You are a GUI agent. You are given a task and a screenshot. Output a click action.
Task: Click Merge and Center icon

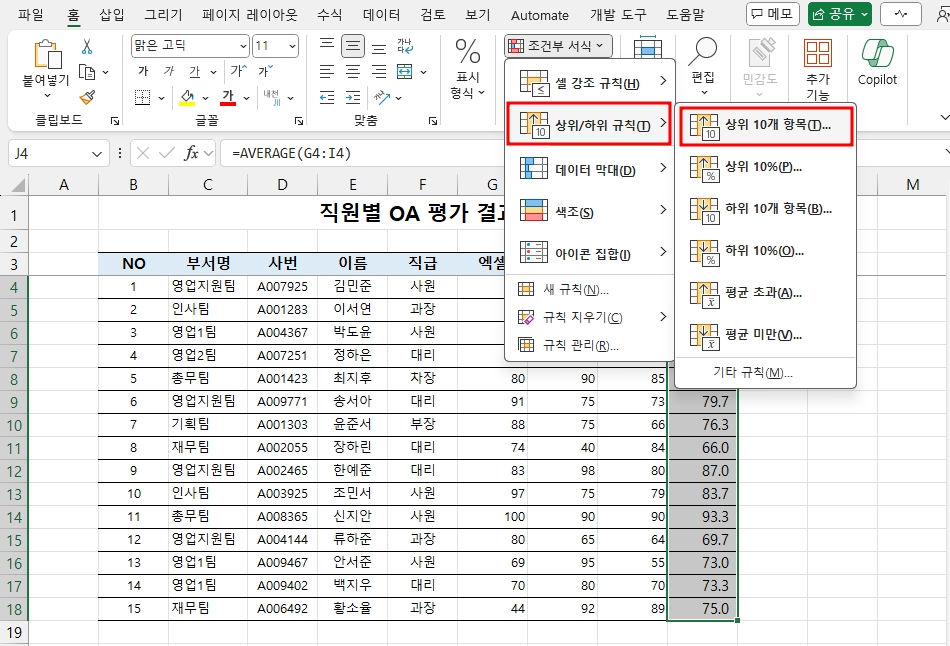click(405, 72)
